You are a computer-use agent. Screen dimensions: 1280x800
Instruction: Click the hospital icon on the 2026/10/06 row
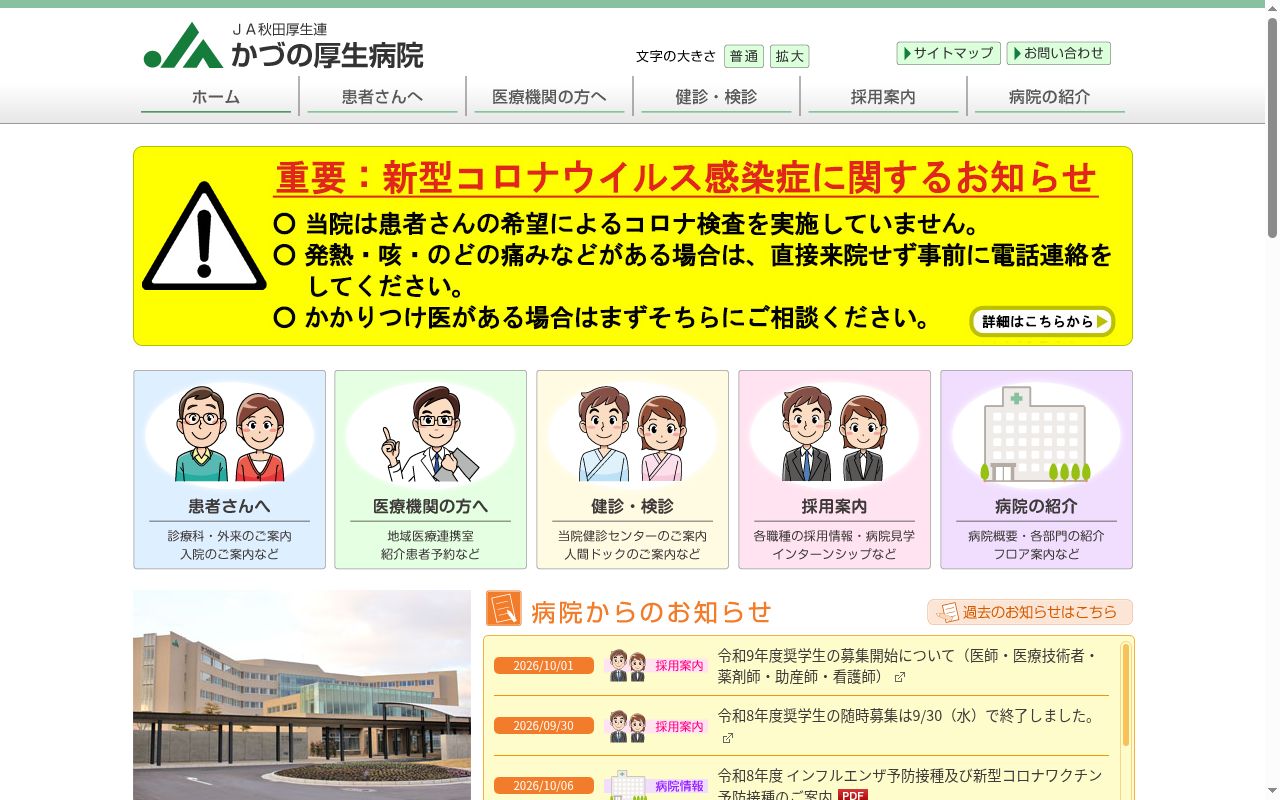(627, 785)
